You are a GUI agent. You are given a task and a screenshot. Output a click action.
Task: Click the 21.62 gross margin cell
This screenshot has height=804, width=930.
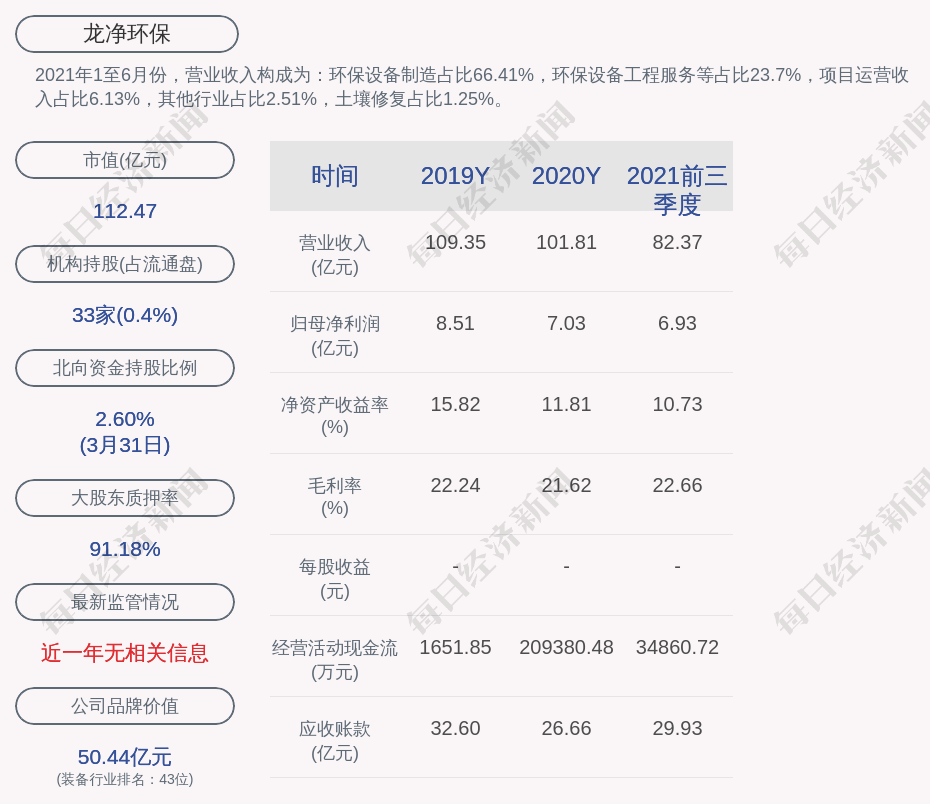coord(566,486)
